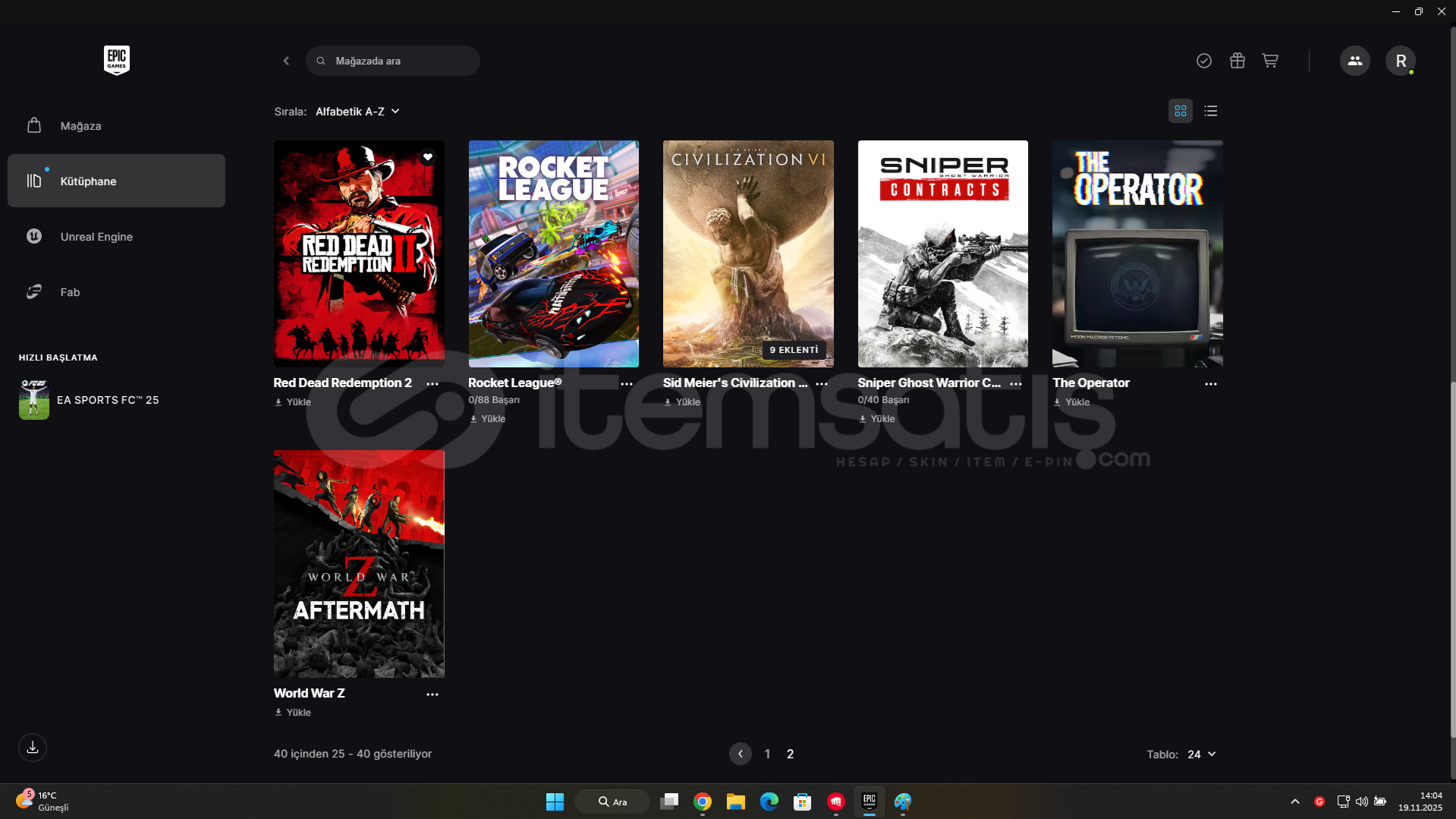
Task: Open Rocket League more options menu
Action: coord(627,384)
